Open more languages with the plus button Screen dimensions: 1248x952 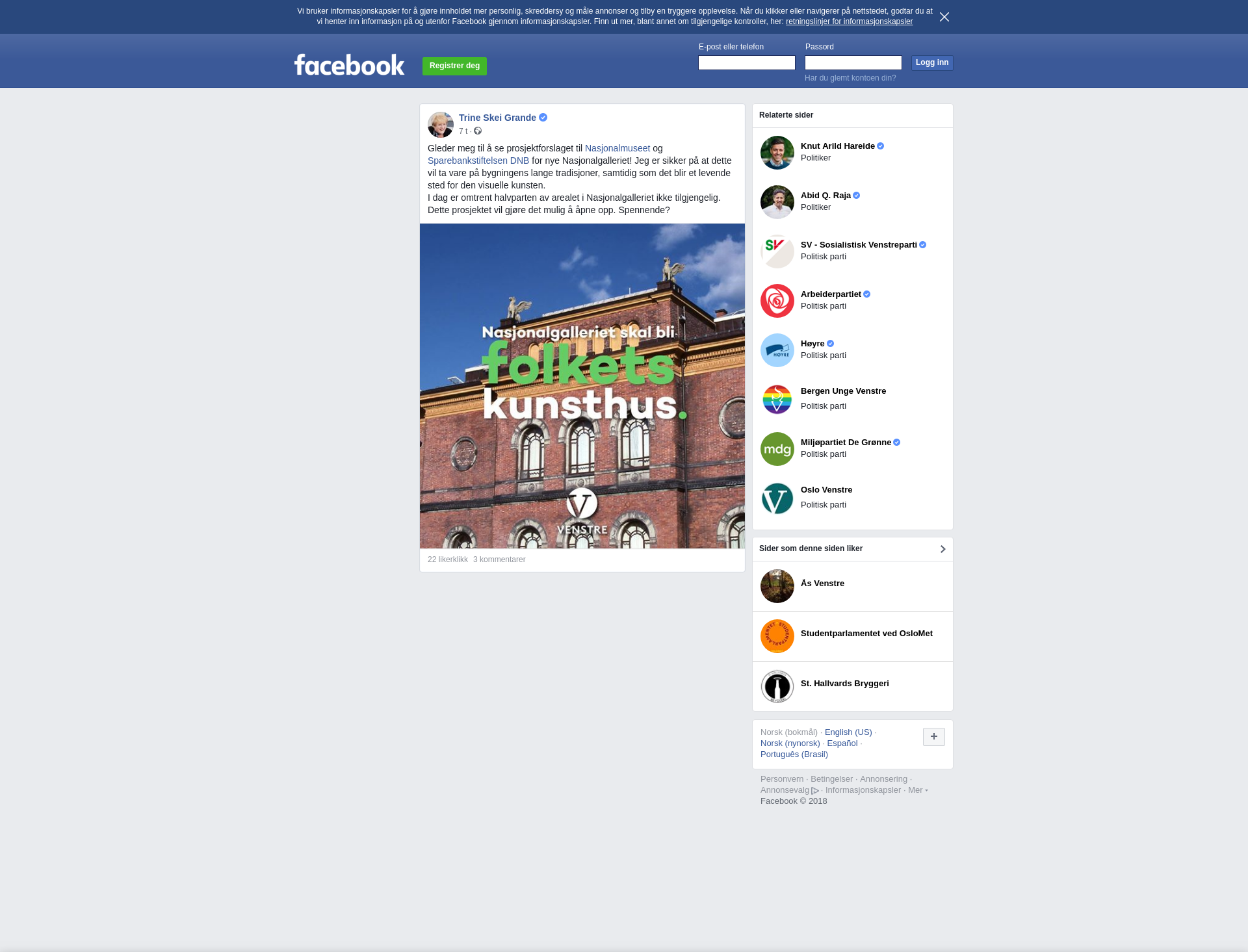pos(934,737)
